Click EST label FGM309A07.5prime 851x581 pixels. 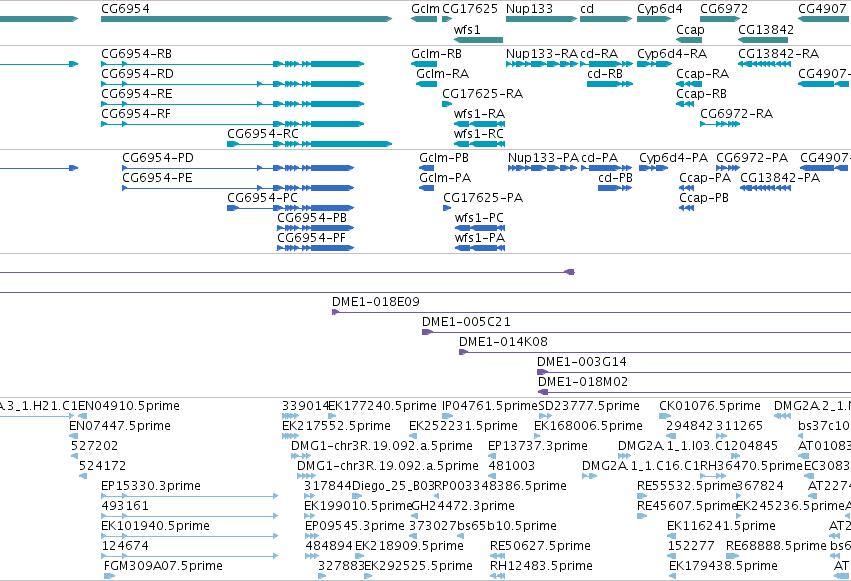click(x=163, y=566)
